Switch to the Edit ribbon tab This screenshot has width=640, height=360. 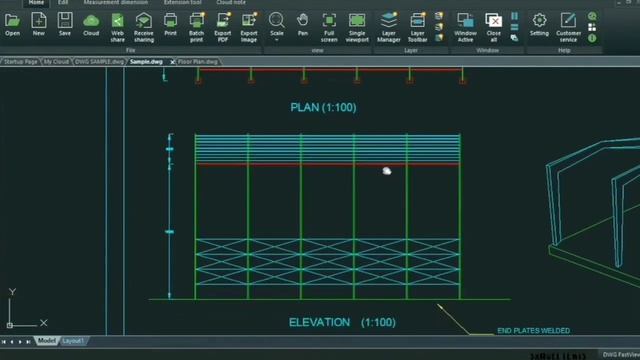point(62,2)
